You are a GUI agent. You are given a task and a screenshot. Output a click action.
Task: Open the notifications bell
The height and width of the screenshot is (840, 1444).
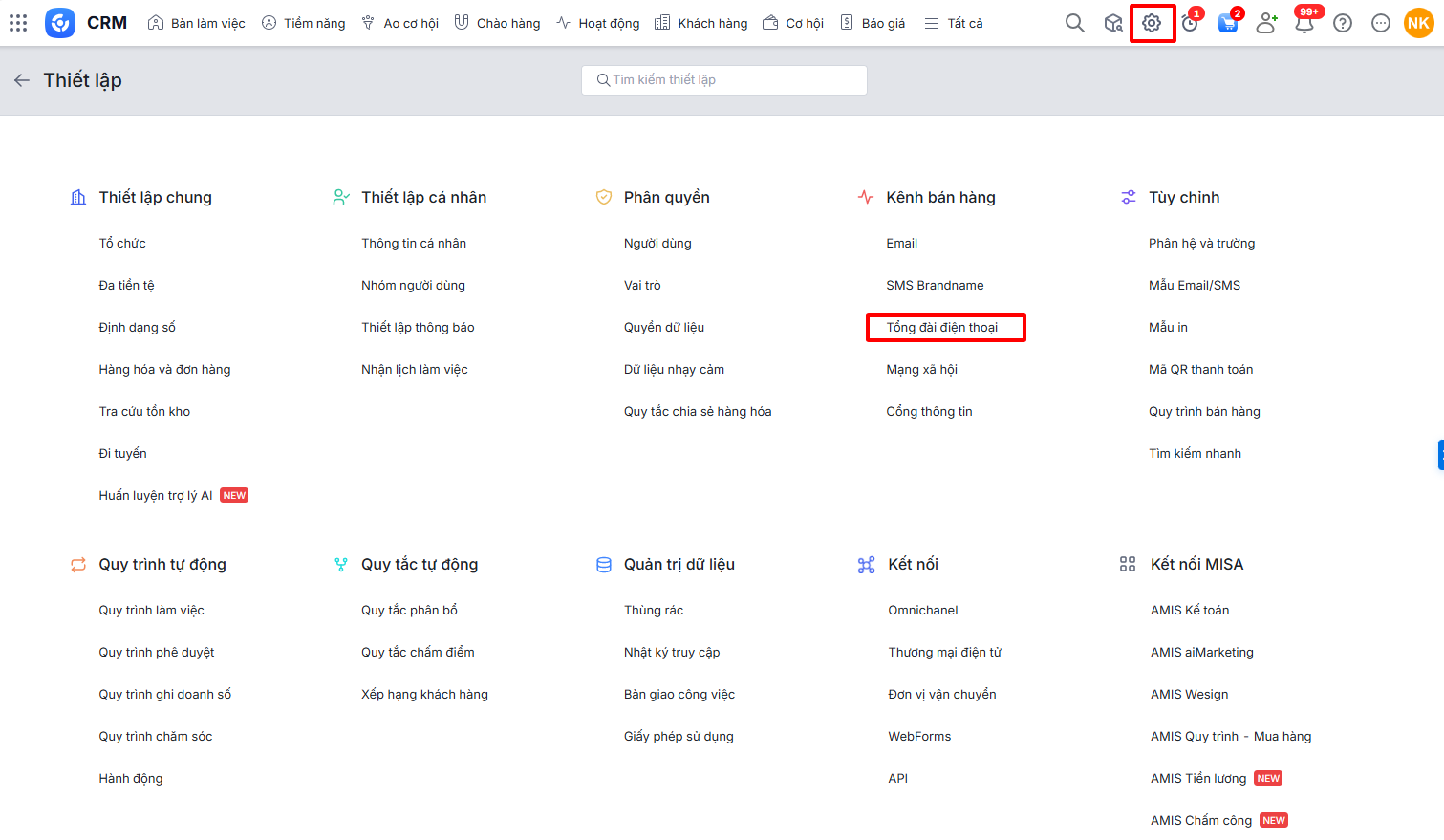click(1304, 23)
